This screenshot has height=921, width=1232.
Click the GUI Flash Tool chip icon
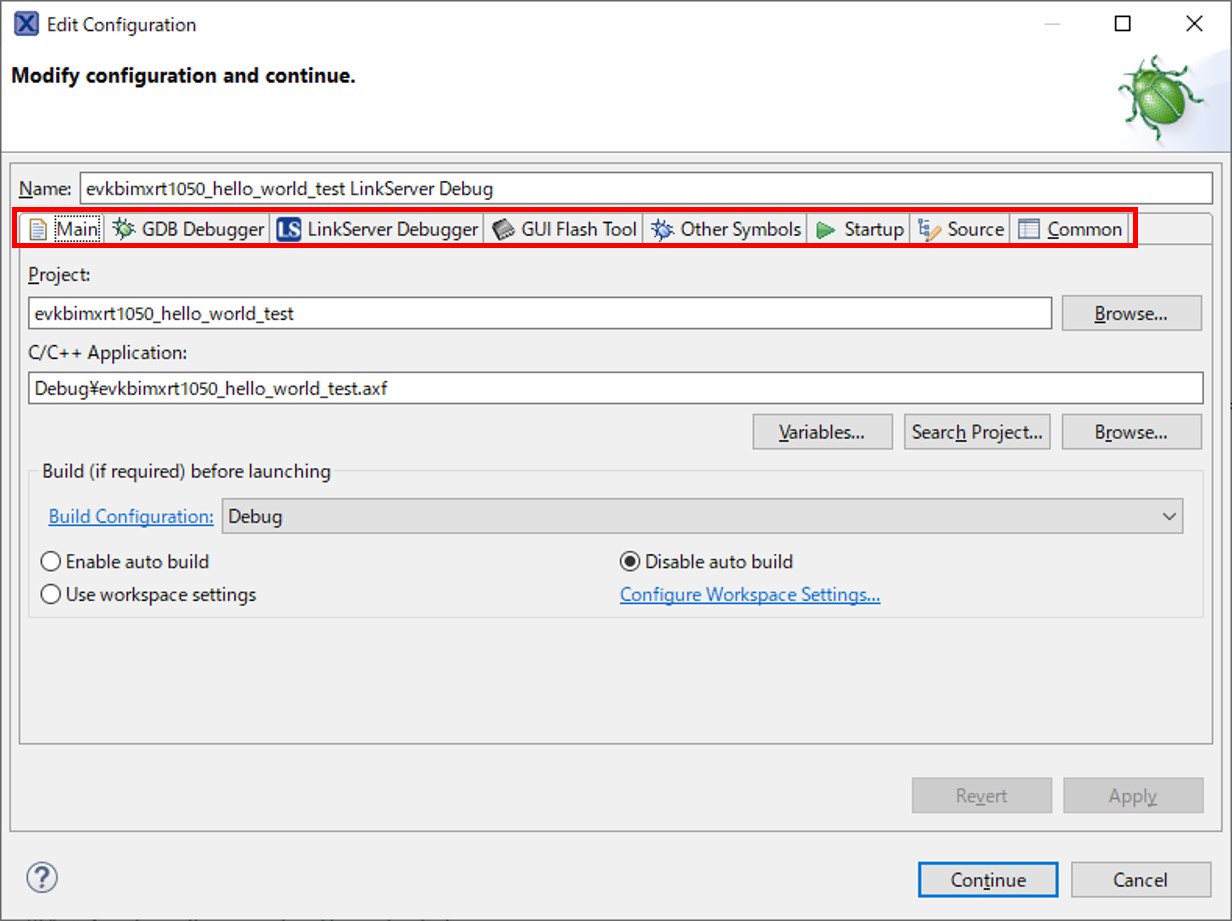click(x=504, y=229)
